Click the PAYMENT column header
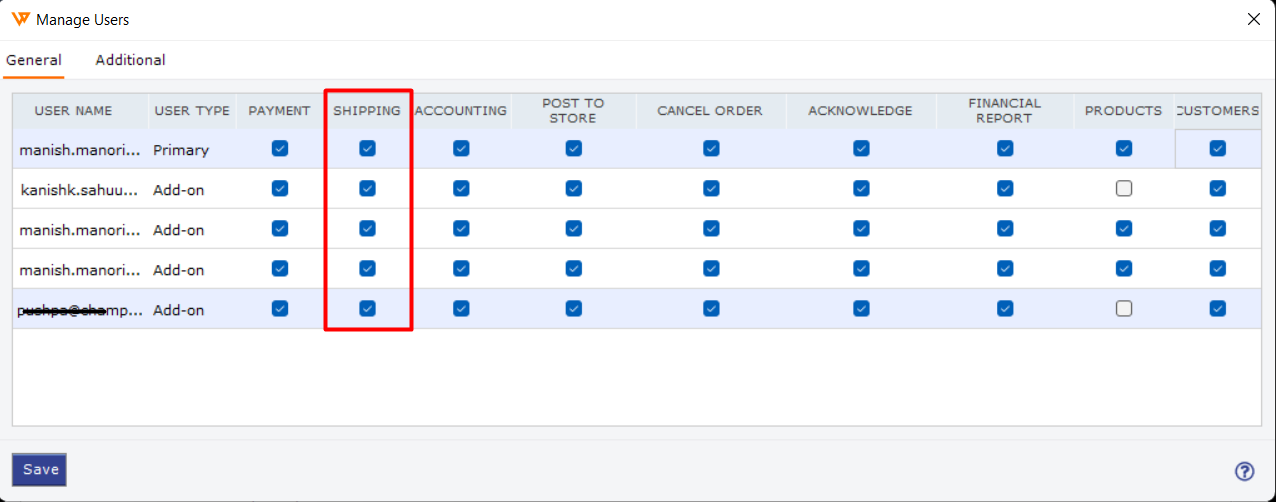The image size is (1276, 502). (280, 111)
